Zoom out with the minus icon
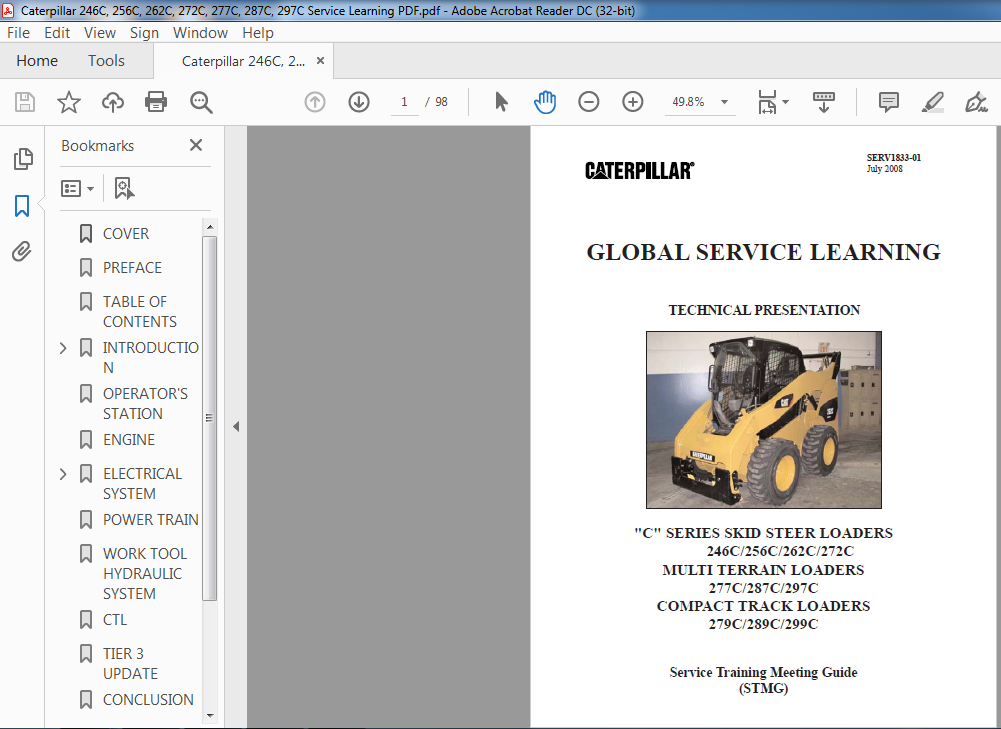The height and width of the screenshot is (729, 1001). 589,102
